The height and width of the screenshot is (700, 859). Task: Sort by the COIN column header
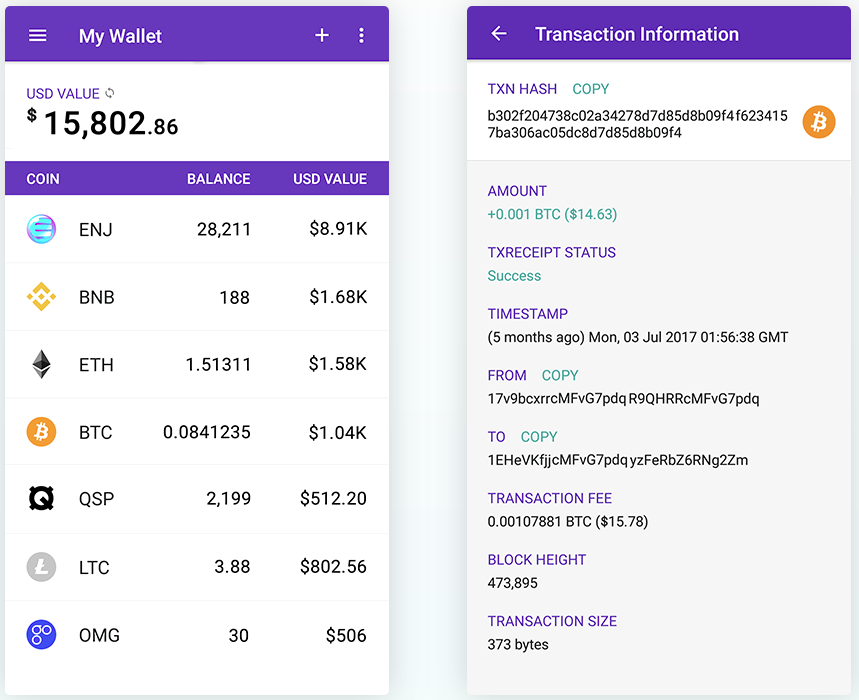click(x=42, y=179)
